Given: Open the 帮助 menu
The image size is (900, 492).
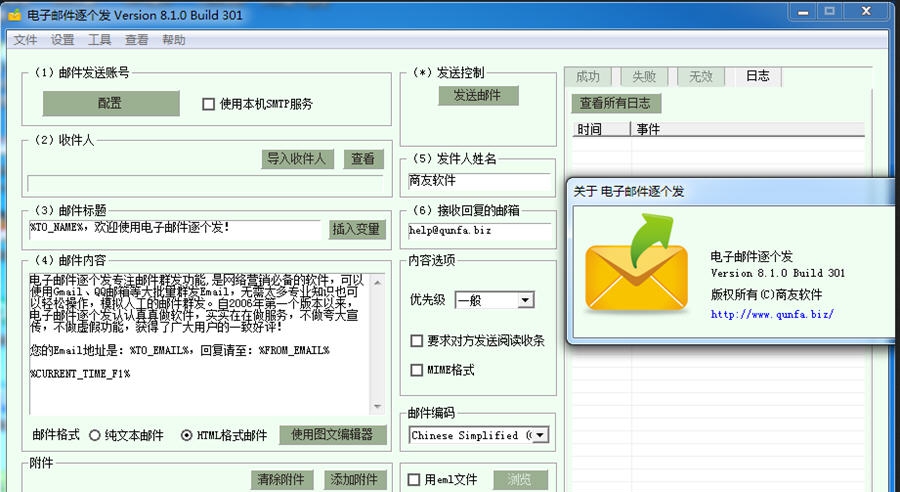Looking at the screenshot, I should click(174, 40).
